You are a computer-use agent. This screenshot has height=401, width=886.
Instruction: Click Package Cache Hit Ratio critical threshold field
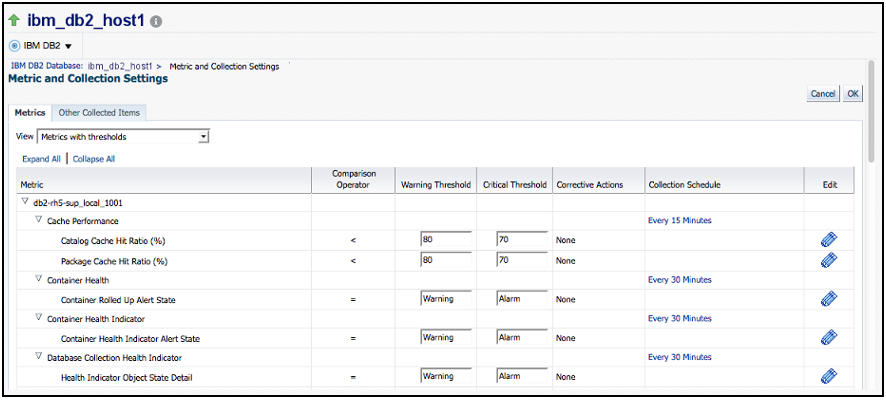point(522,260)
